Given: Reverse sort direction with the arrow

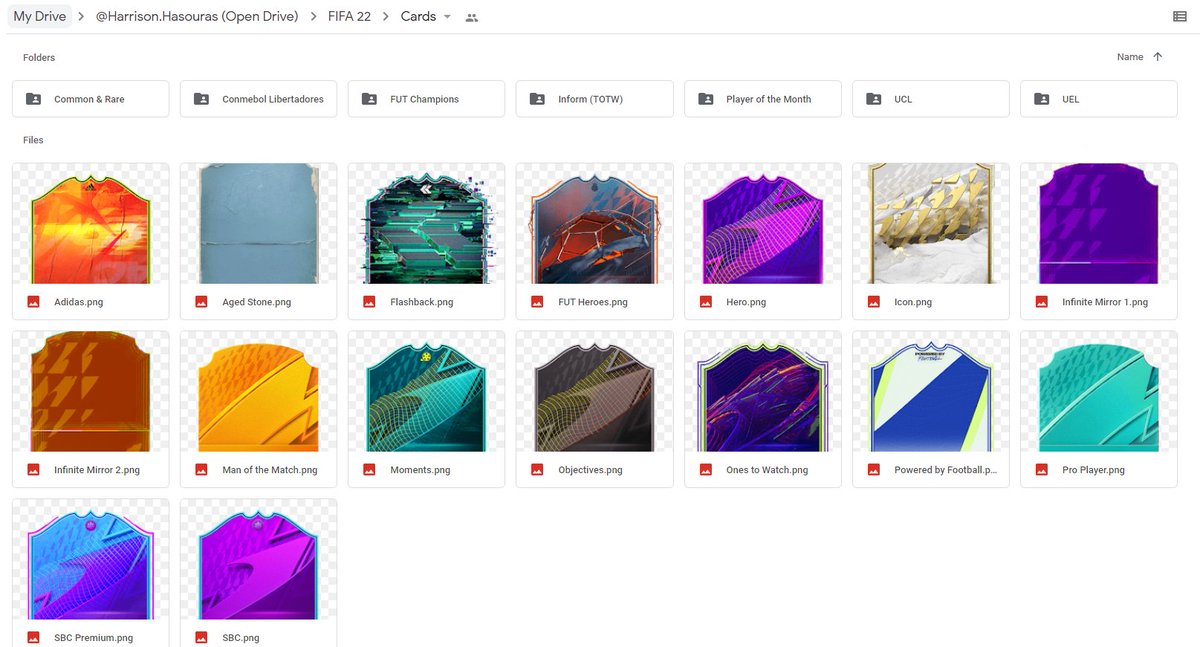Looking at the screenshot, I should [1158, 57].
